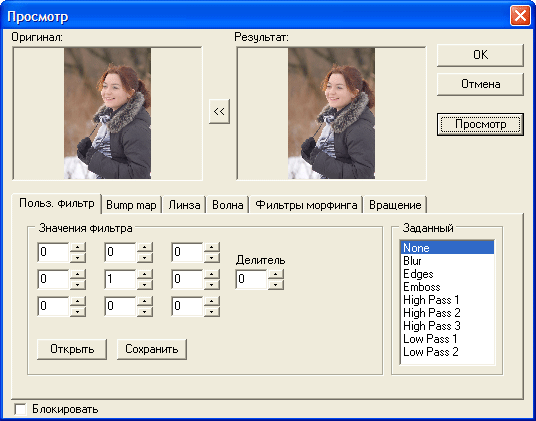Image resolution: width=536 pixels, height=421 pixels.
Task: Open the Фильтры морфинга tab
Action: pos(306,205)
